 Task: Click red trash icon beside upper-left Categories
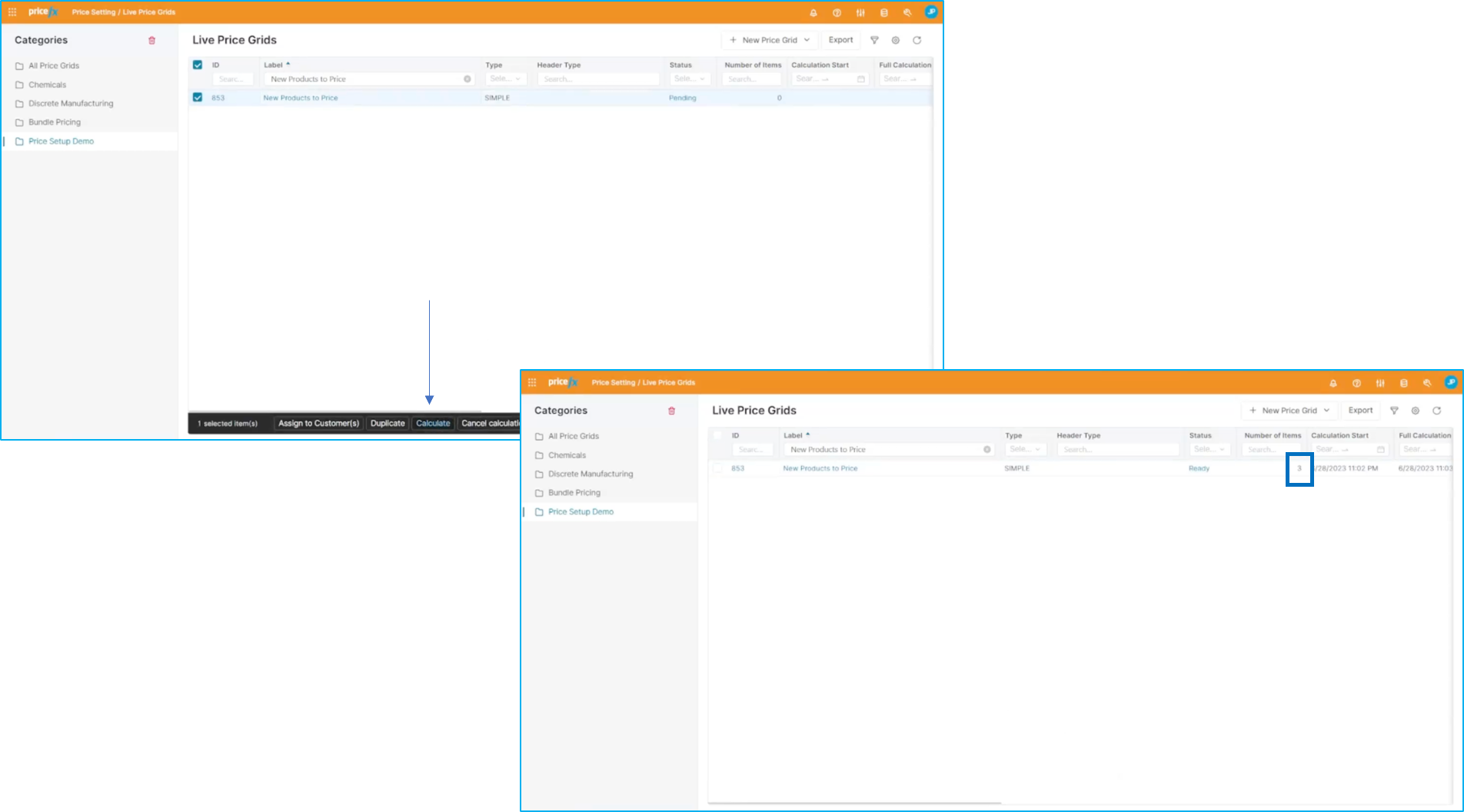tap(152, 41)
